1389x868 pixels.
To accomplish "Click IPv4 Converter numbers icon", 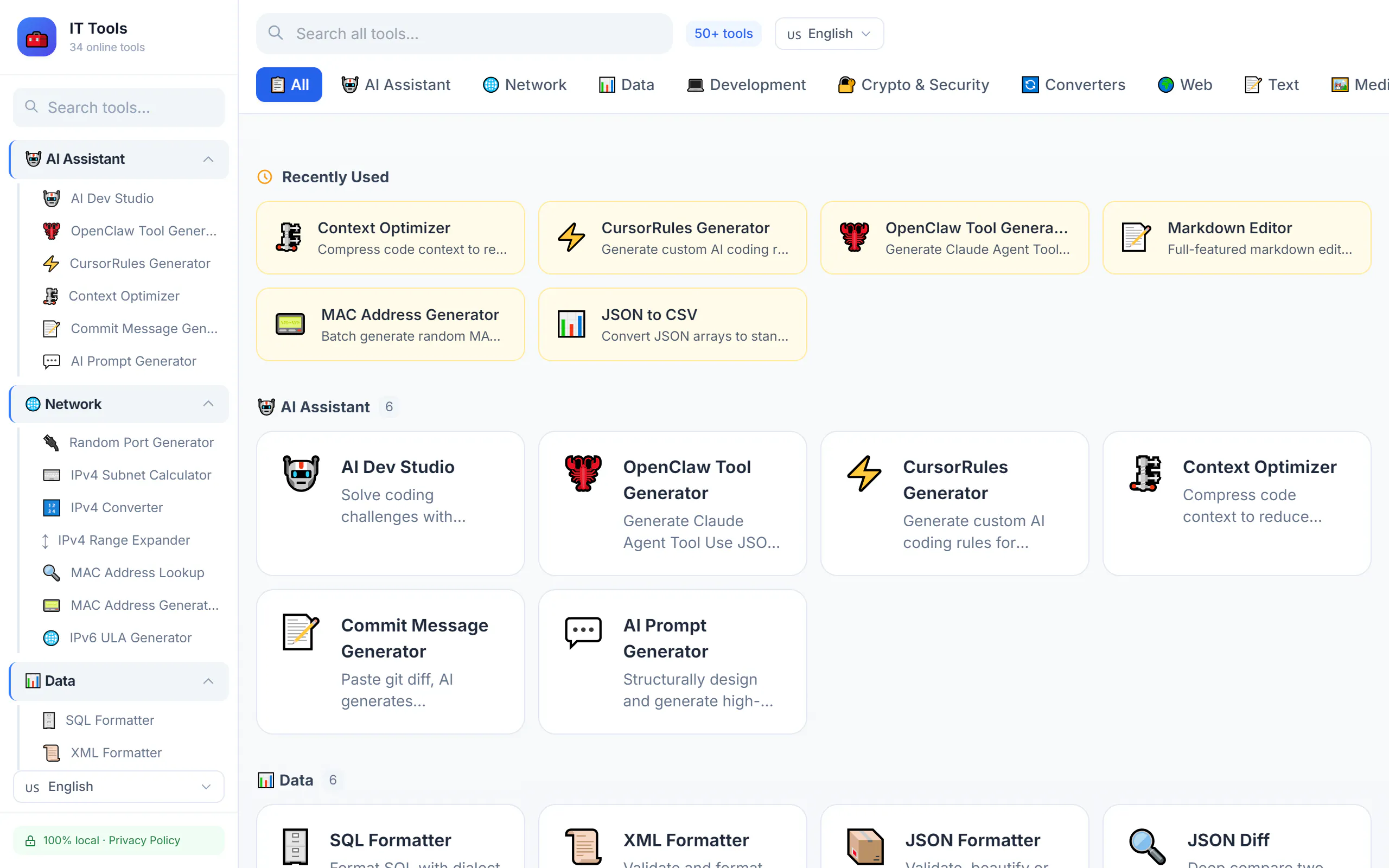I will point(52,508).
